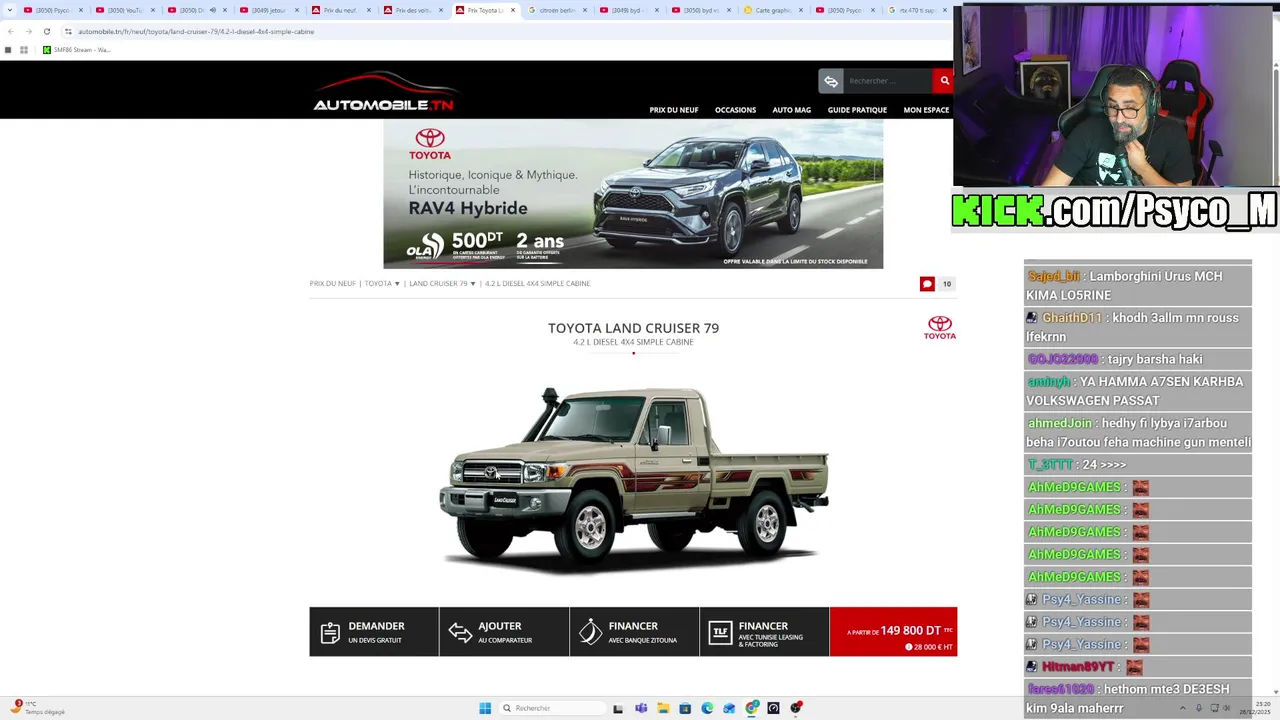Click the 4.2 L DIESEL 4X4 SIMPLE CABINE breadcrumb
This screenshot has height=720, width=1280.
(537, 284)
